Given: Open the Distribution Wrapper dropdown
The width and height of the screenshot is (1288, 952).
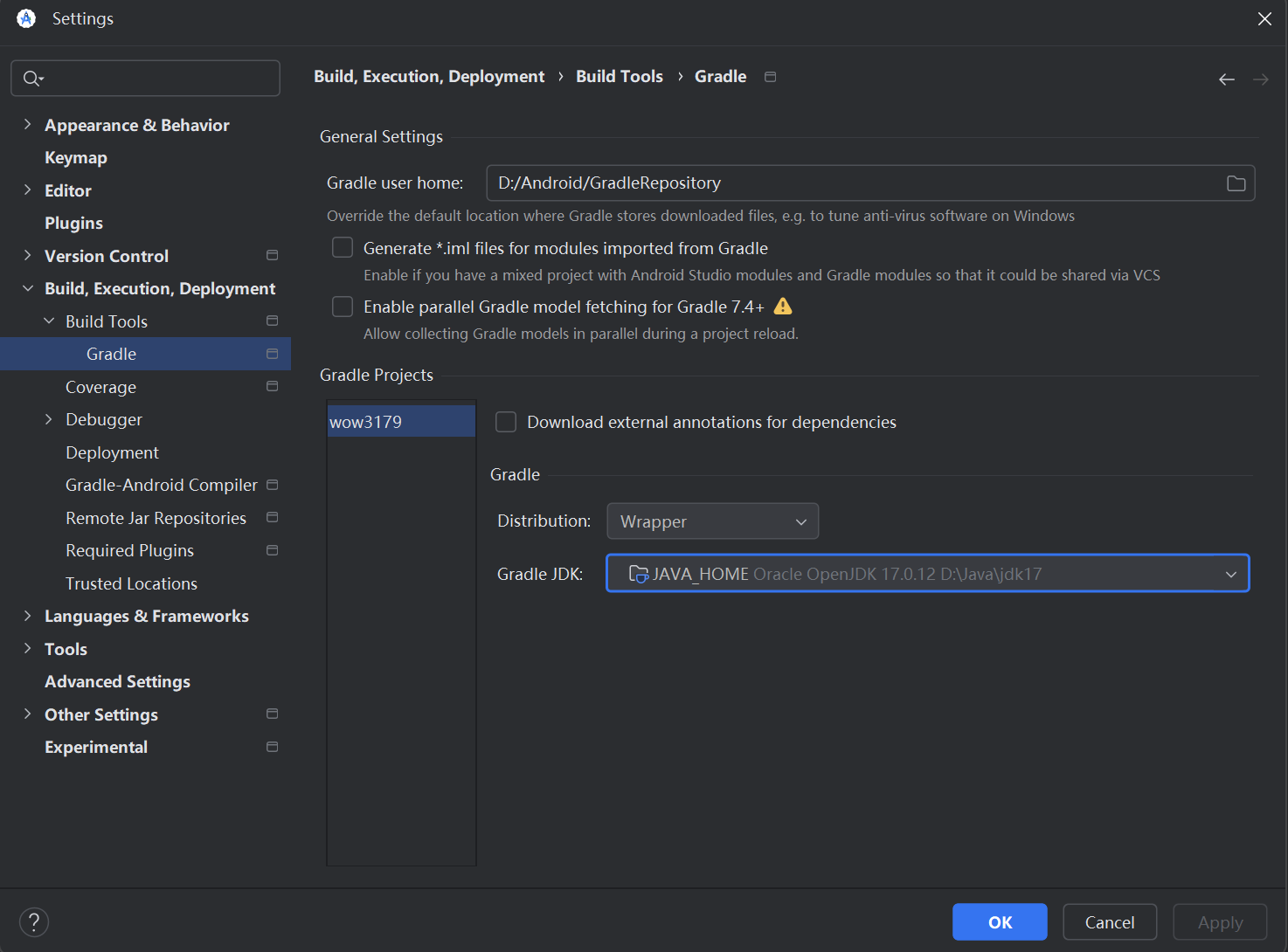Looking at the screenshot, I should 712,521.
